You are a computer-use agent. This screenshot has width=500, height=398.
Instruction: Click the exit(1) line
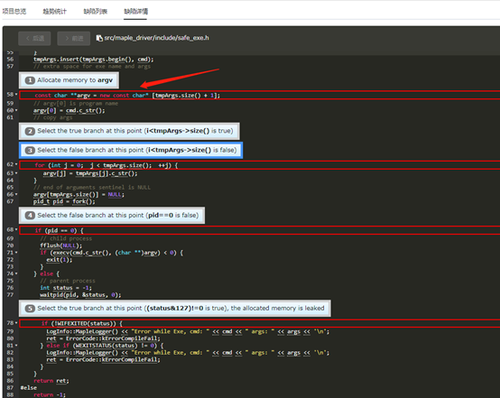click(x=59, y=260)
